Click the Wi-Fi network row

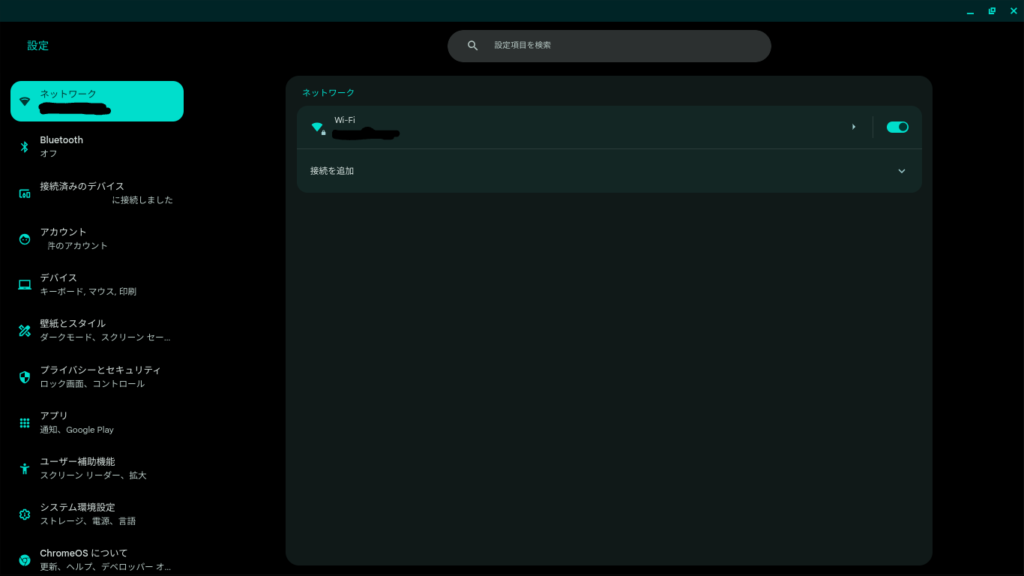[x=580, y=127]
